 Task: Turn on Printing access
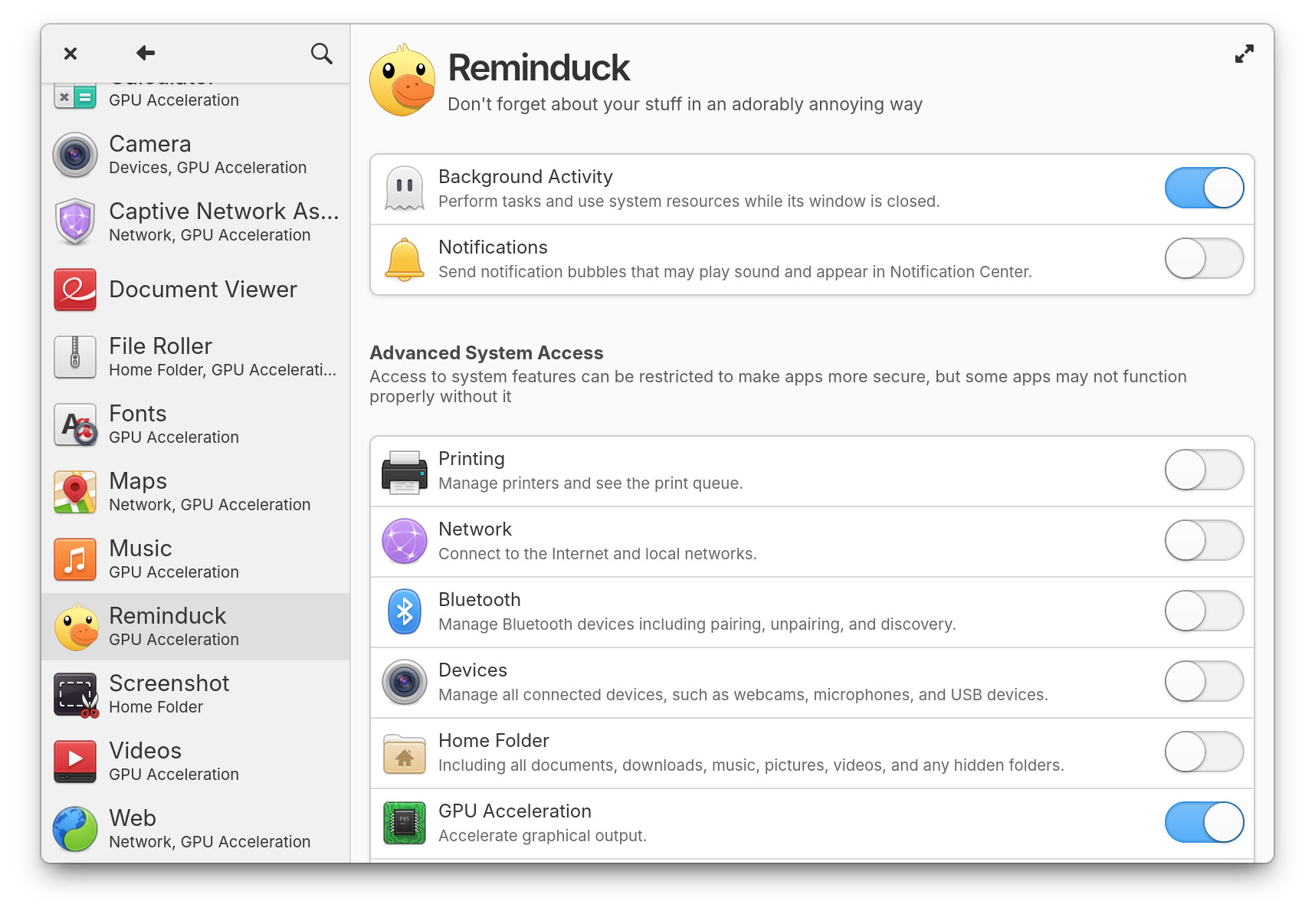click(x=1203, y=470)
